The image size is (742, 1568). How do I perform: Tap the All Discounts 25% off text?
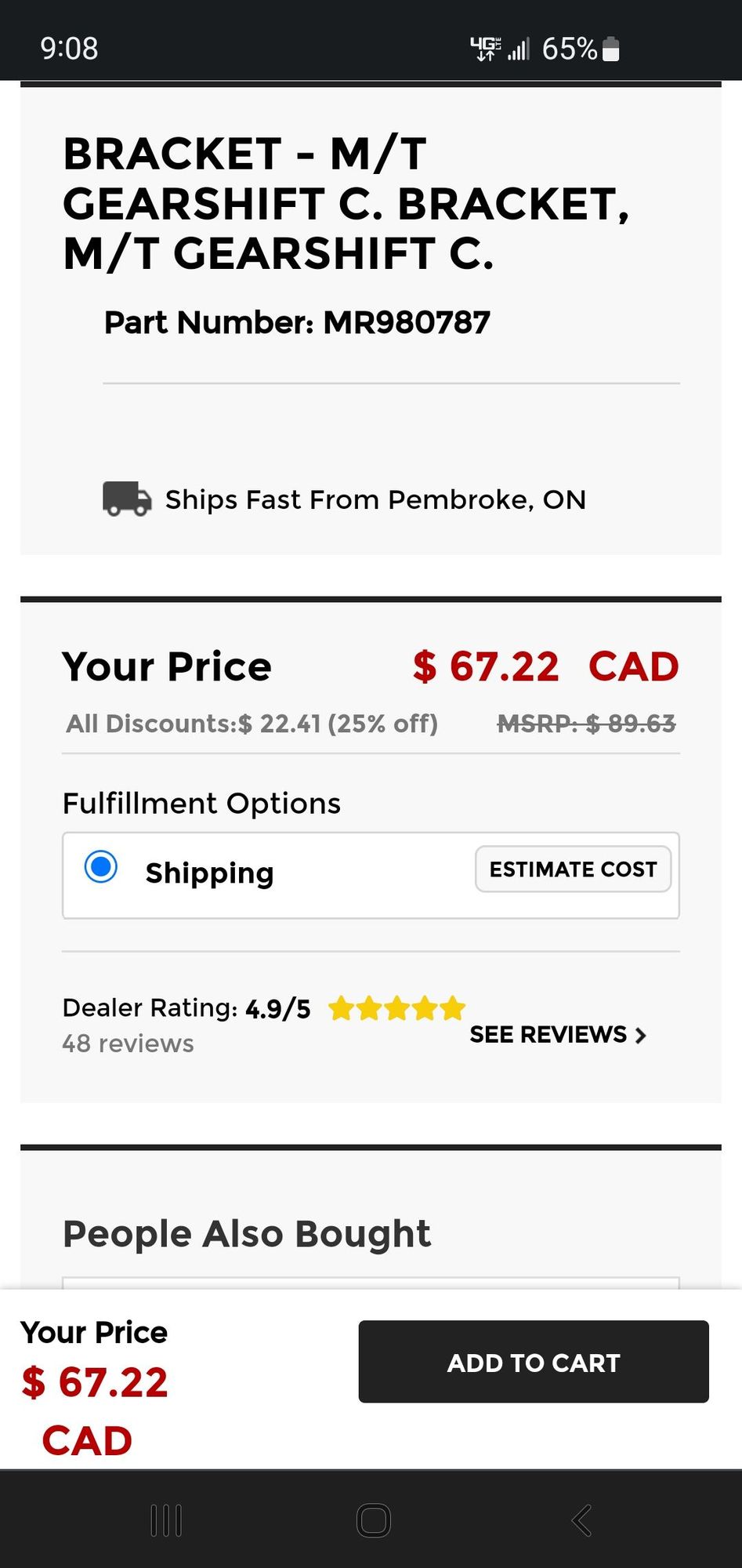click(252, 724)
